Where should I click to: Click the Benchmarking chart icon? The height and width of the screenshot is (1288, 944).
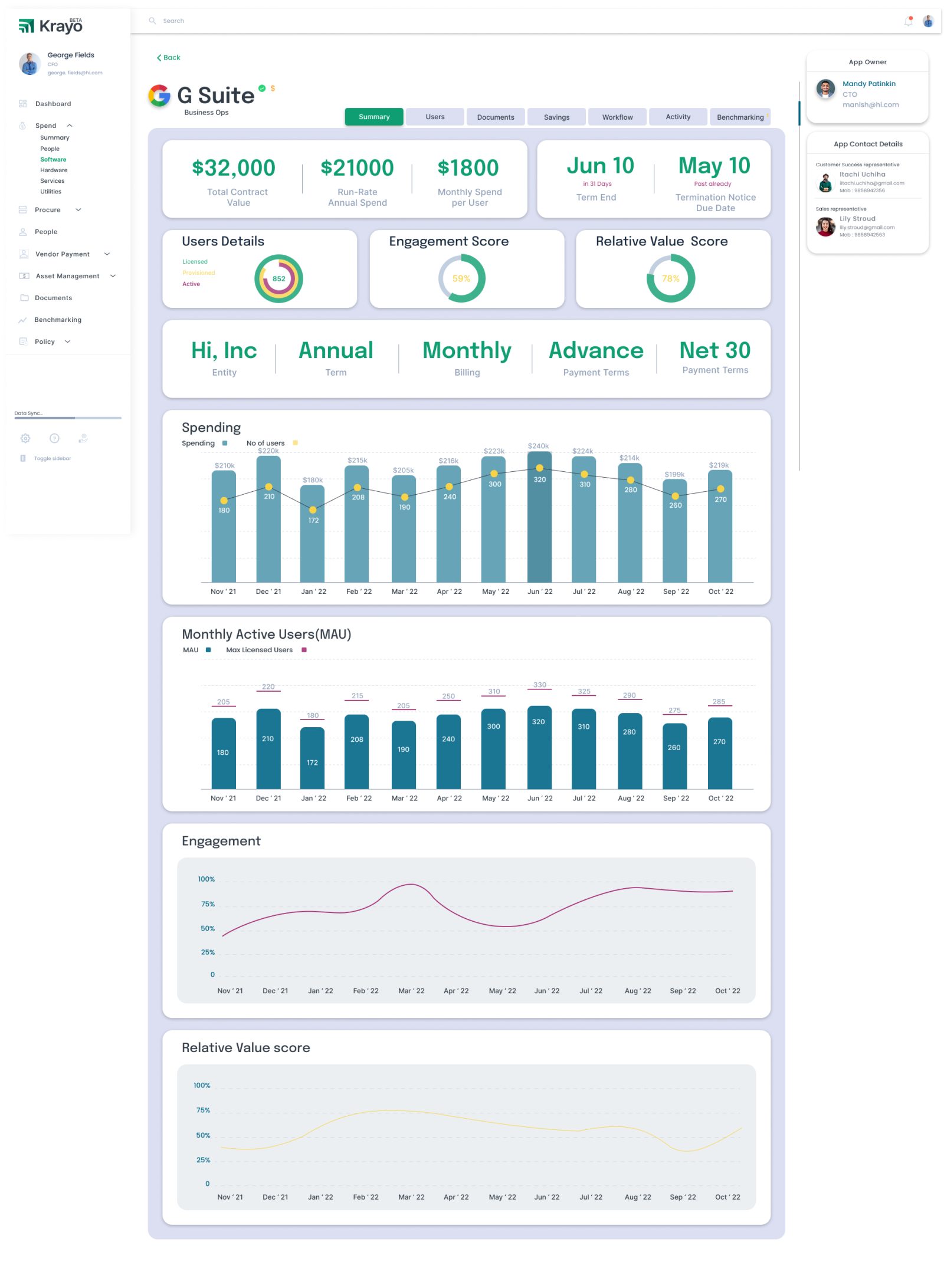[22, 320]
